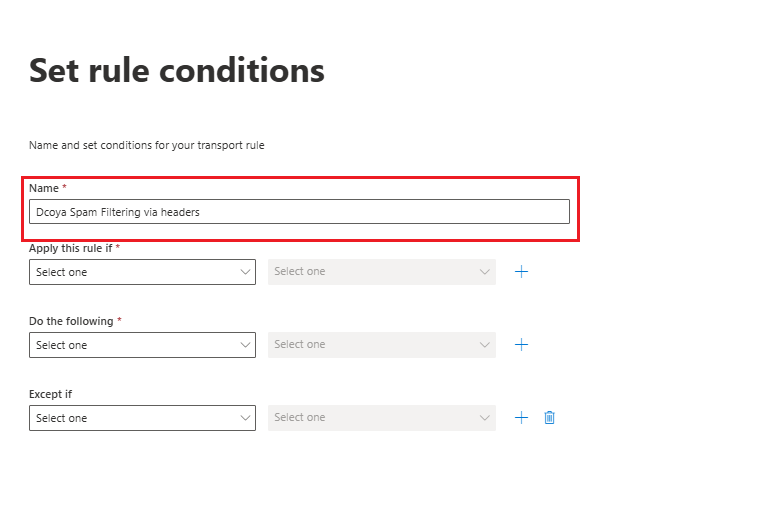Expand the chevron on Do the following dropdown
This screenshot has width=768, height=530.
[245, 345]
